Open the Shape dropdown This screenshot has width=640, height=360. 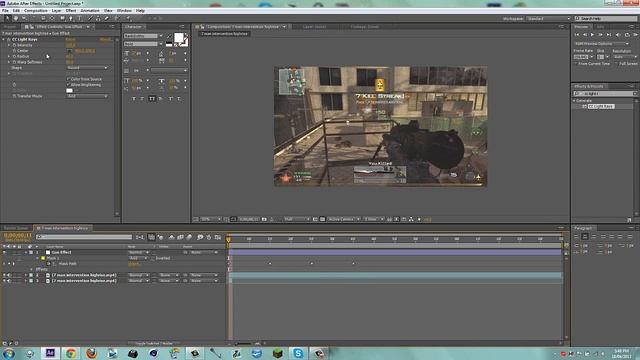87,68
